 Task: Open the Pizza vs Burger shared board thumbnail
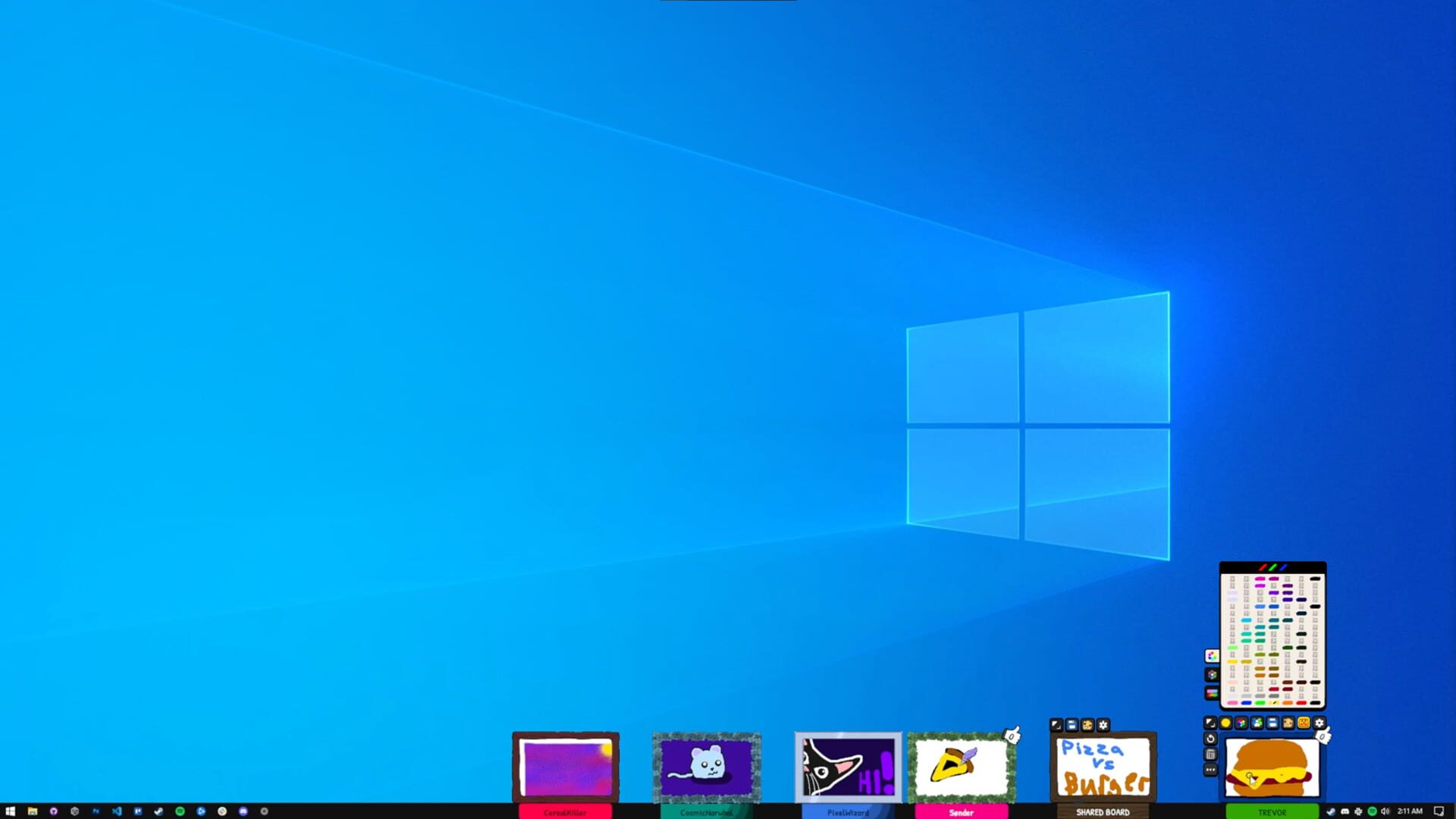[1103, 767]
